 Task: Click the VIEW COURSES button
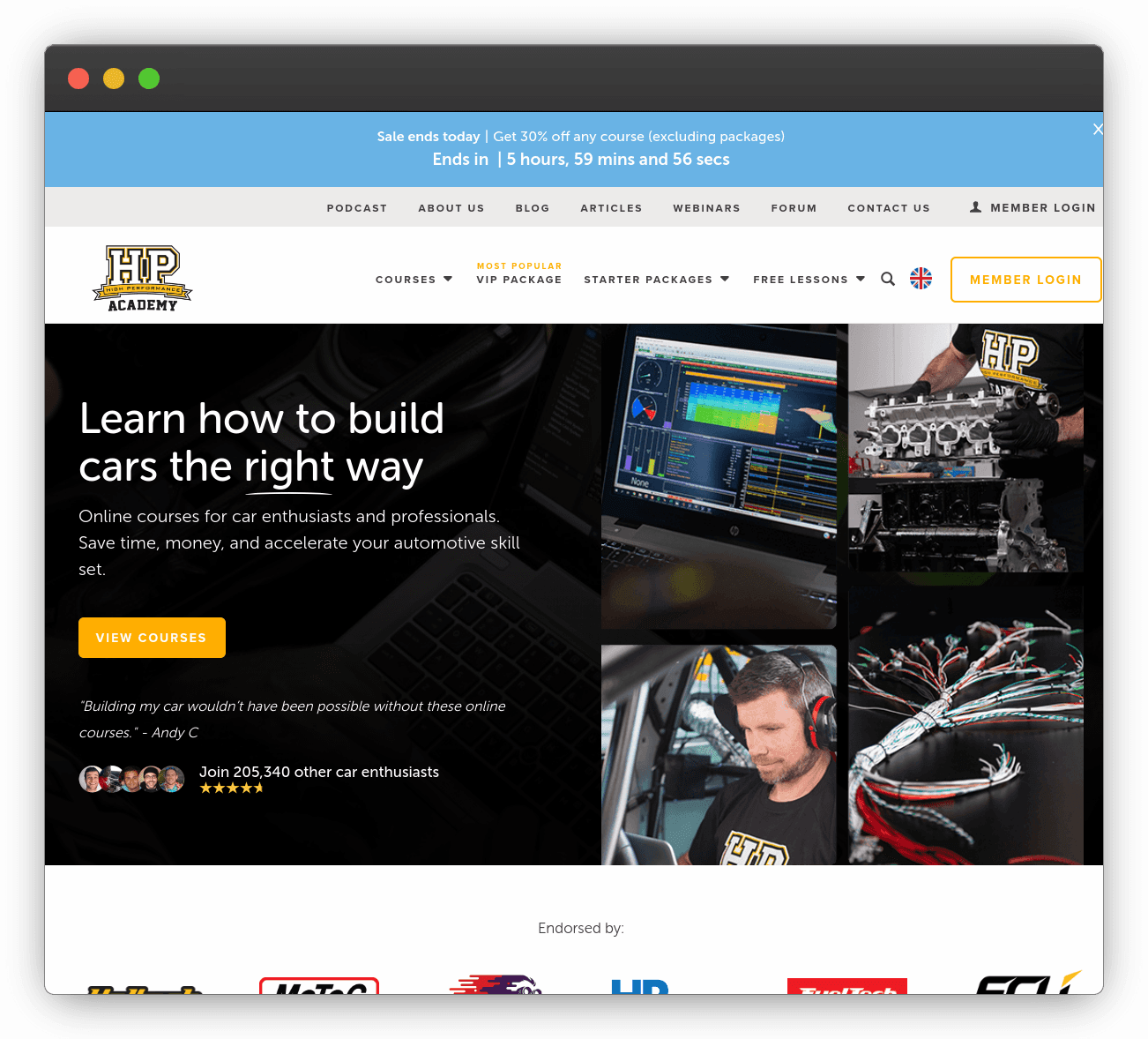152,637
